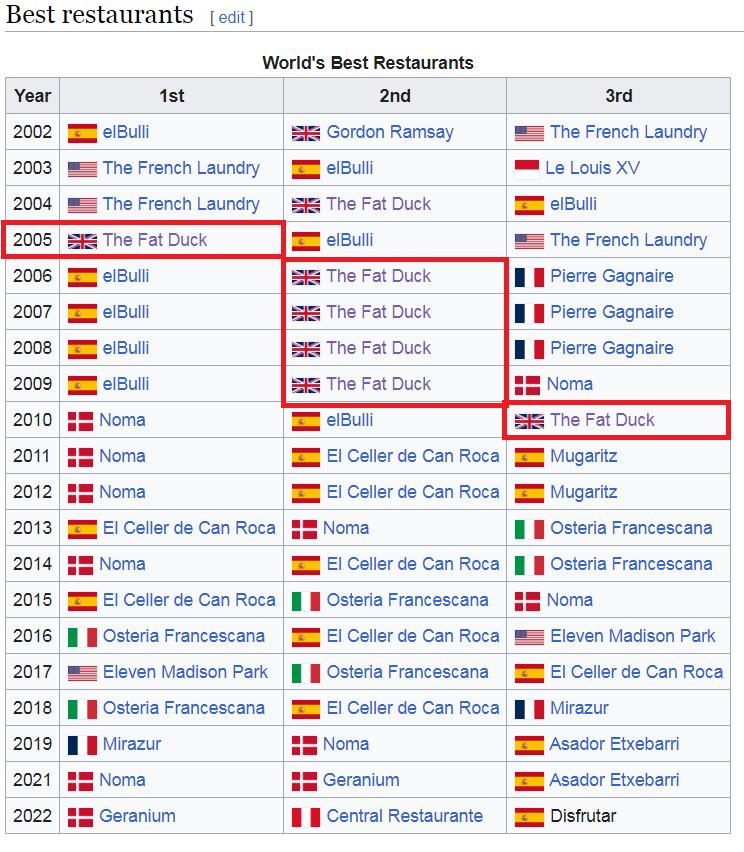Open Osteria Francescana link in 2014 row

[x=631, y=563]
